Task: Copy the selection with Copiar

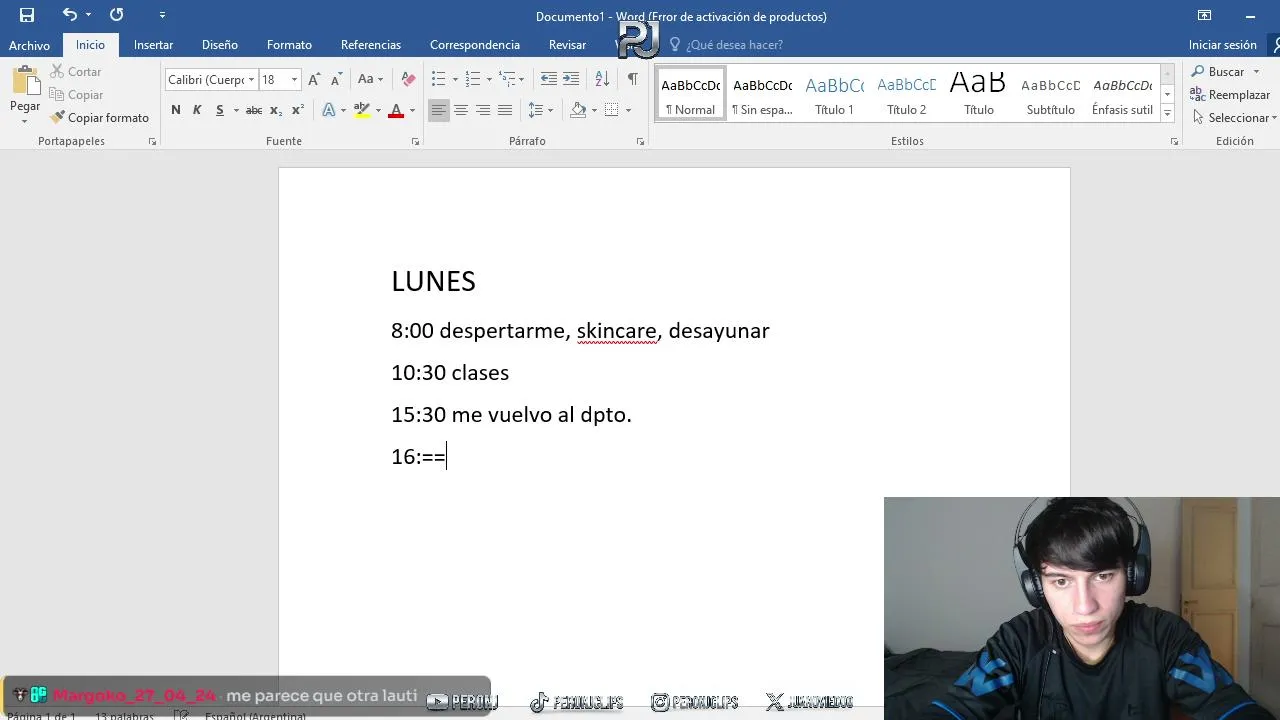Action: 76,95
